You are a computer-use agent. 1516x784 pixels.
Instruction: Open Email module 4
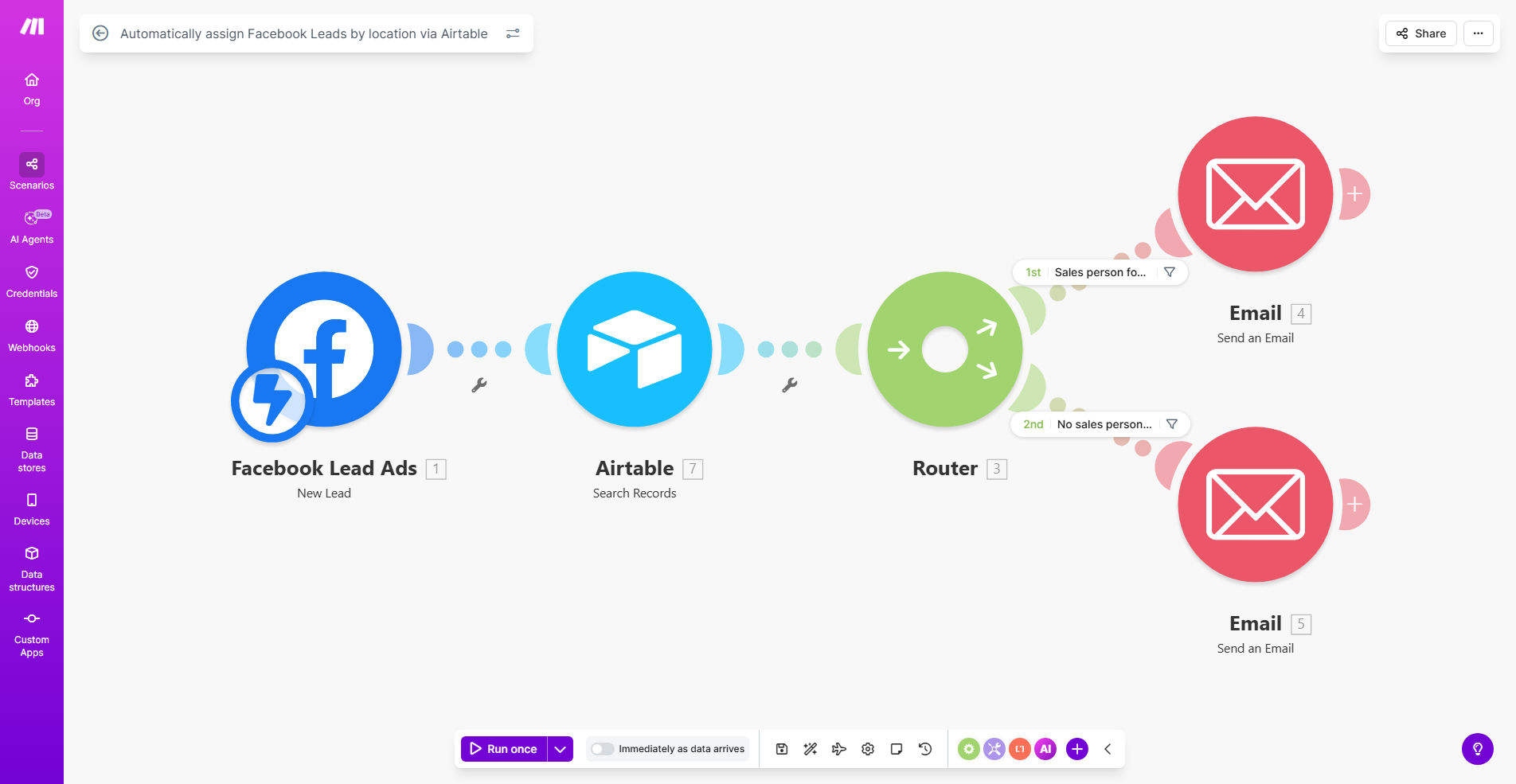pos(1256,194)
